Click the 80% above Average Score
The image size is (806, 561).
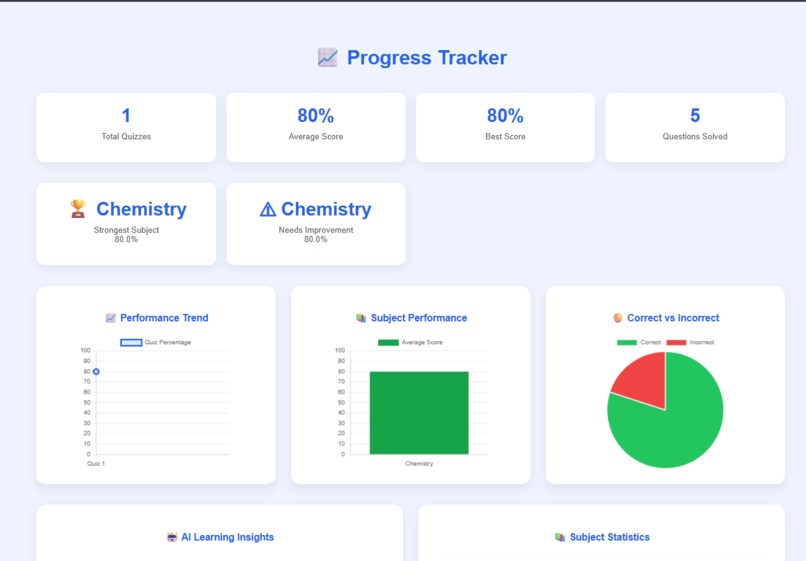pyautogui.click(x=316, y=116)
